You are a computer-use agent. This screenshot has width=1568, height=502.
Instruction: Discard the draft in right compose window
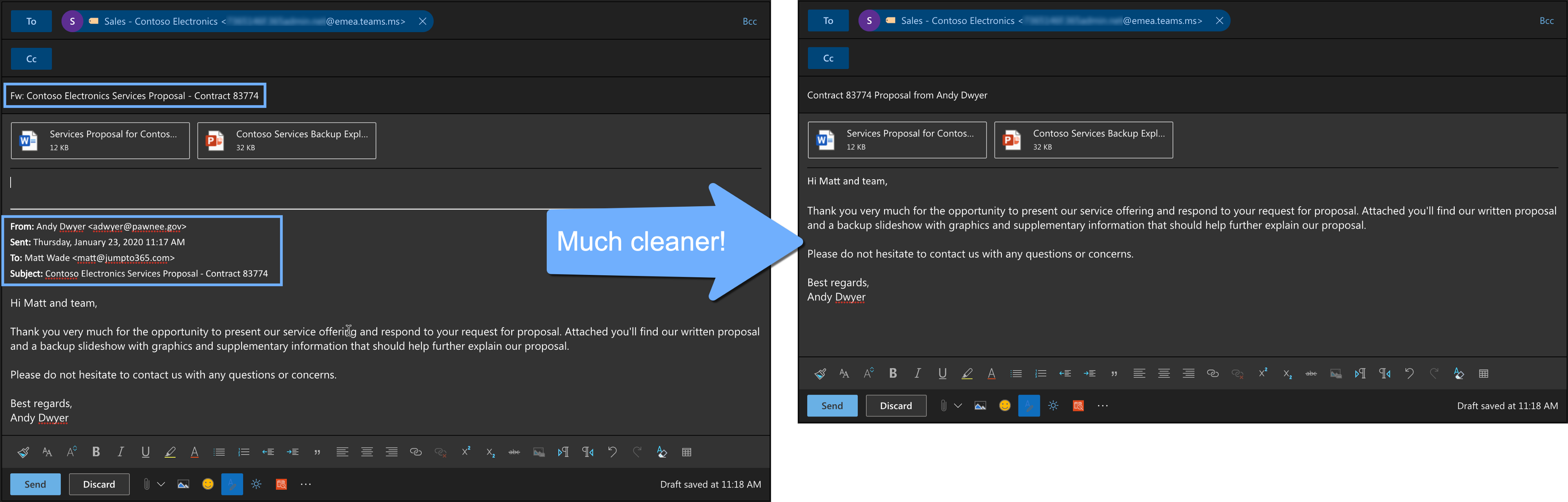[896, 406]
